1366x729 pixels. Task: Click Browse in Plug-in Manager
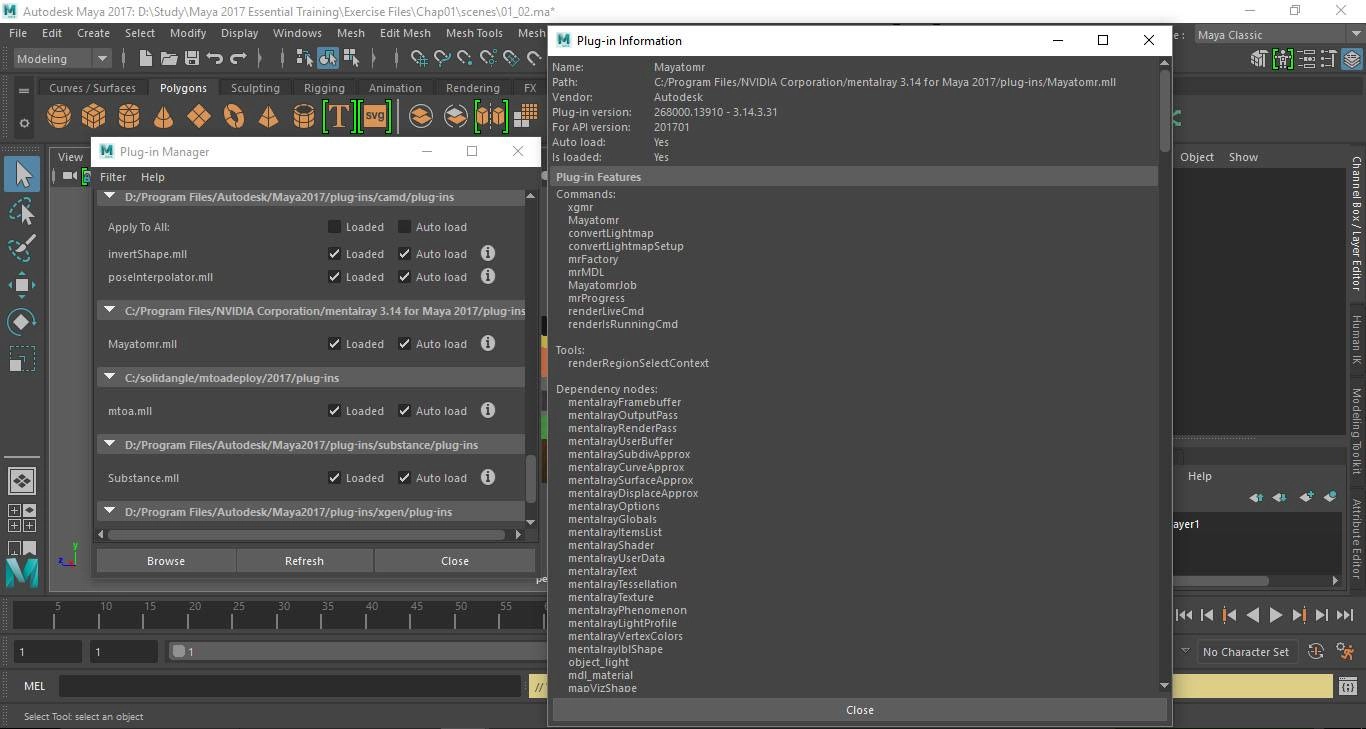tap(166, 561)
